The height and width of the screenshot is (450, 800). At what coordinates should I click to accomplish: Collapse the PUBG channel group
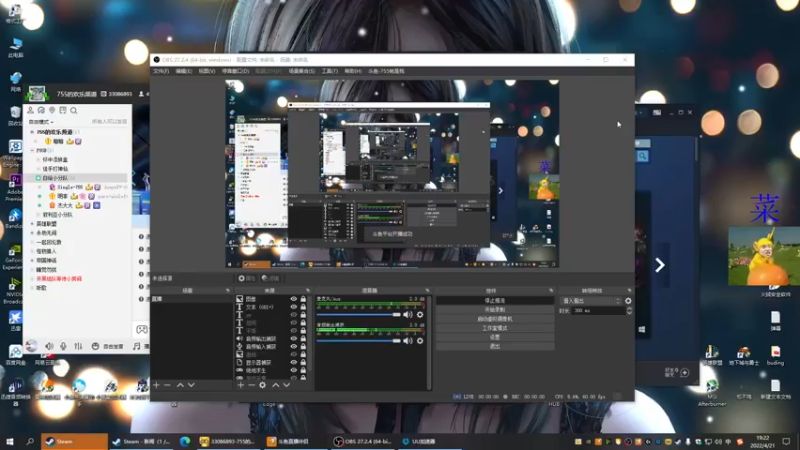coord(32,151)
